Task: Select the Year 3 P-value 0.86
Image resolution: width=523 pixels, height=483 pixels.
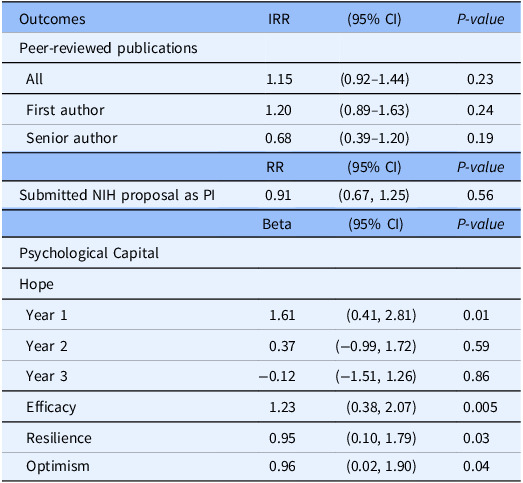Action: point(476,377)
